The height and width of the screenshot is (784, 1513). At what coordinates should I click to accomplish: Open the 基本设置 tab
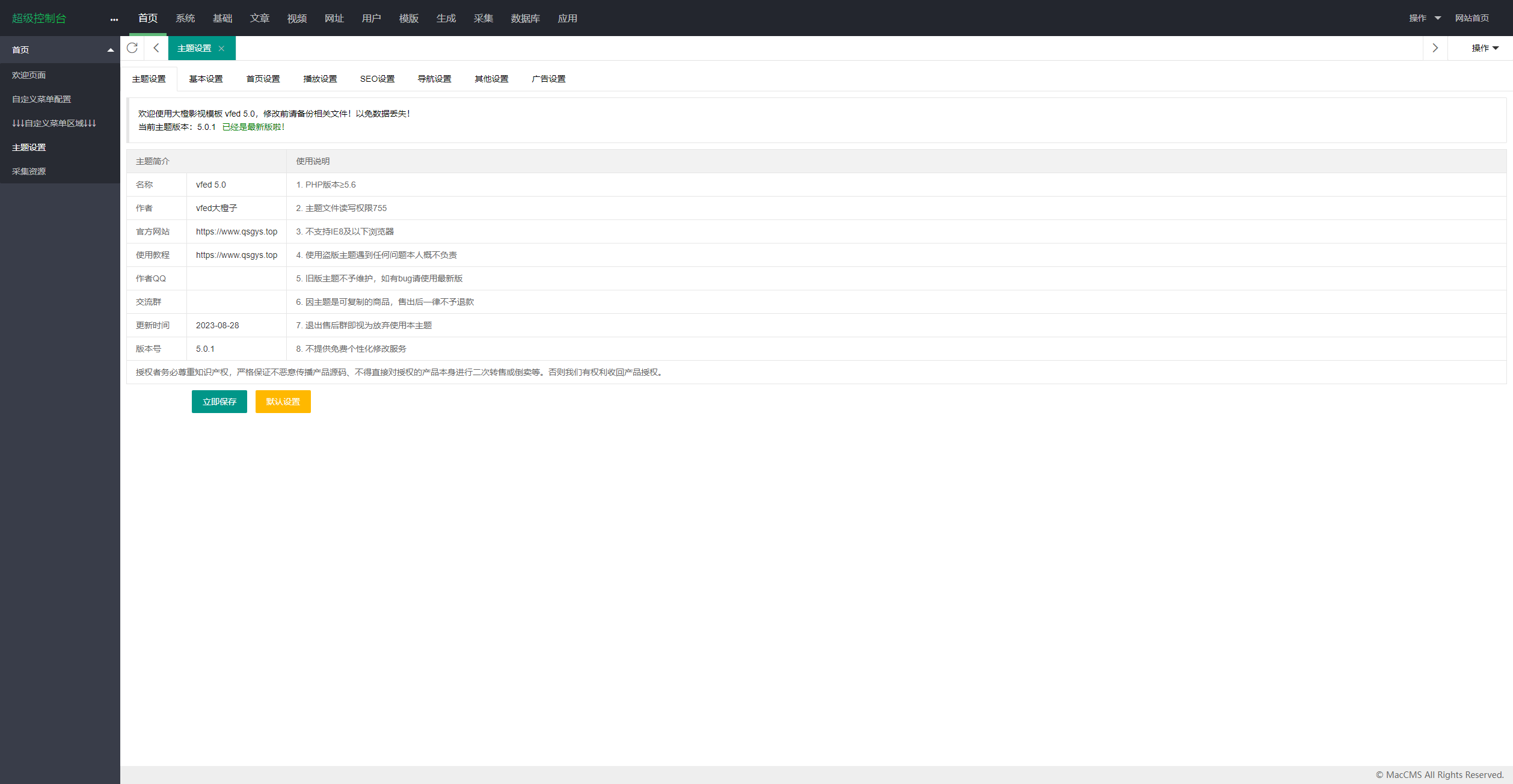point(206,78)
